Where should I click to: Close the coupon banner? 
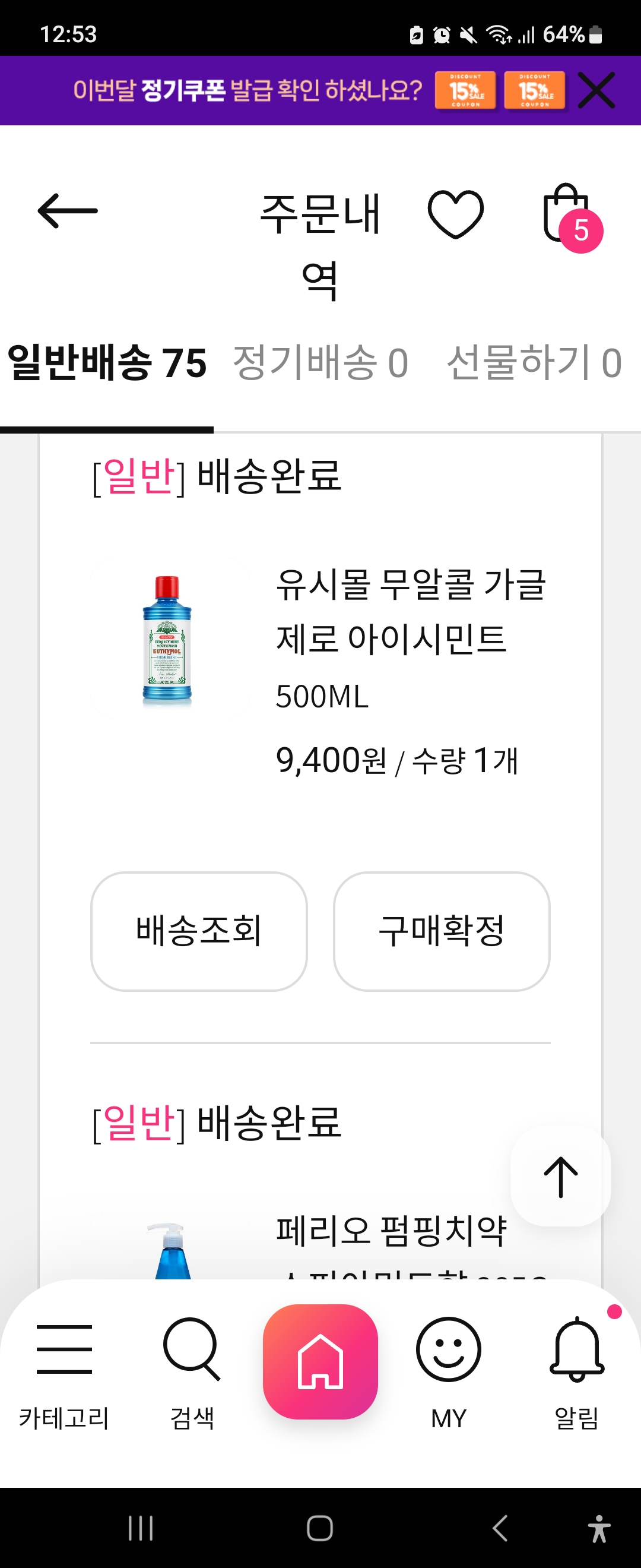point(596,90)
